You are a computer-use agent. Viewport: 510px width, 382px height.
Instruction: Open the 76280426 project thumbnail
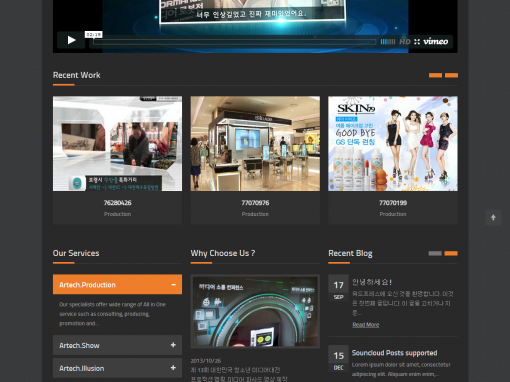pos(117,144)
